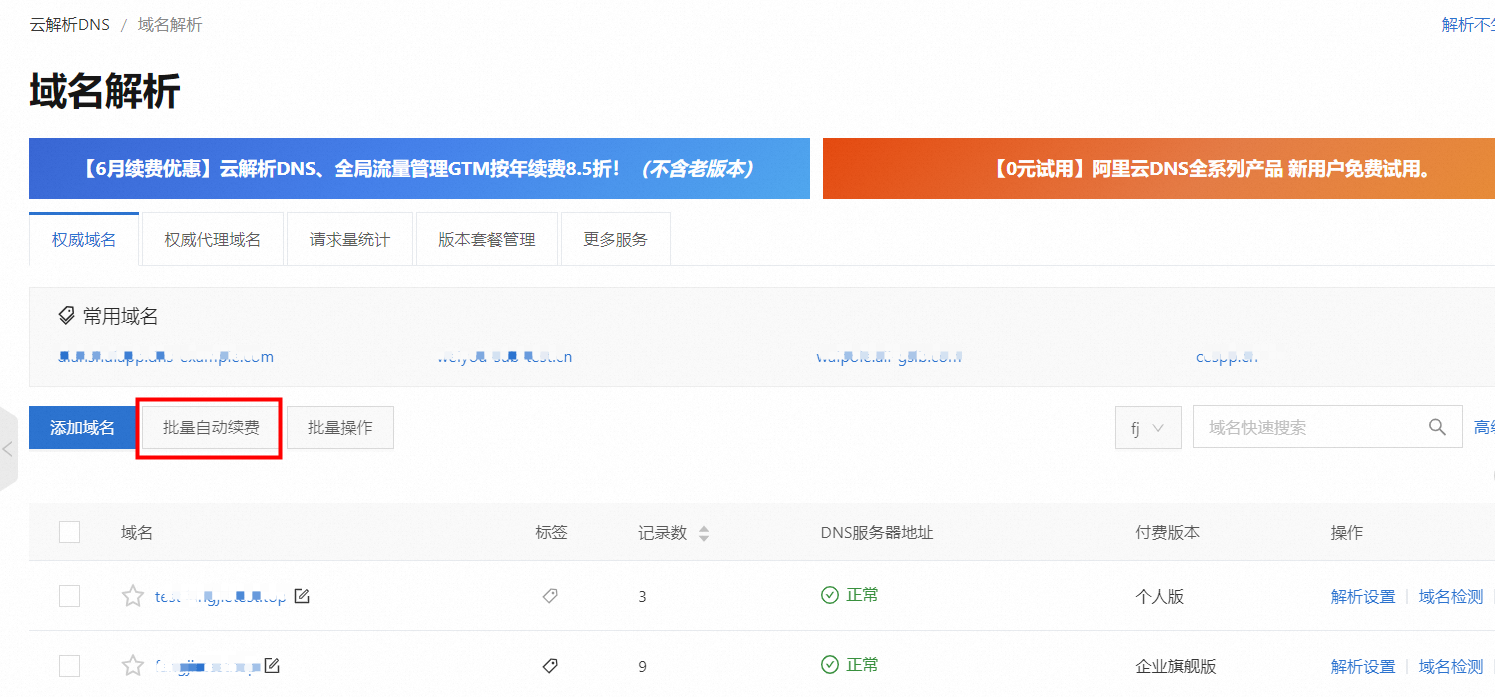Click the 正常 status in the 企业旗舰版 row

point(850,665)
